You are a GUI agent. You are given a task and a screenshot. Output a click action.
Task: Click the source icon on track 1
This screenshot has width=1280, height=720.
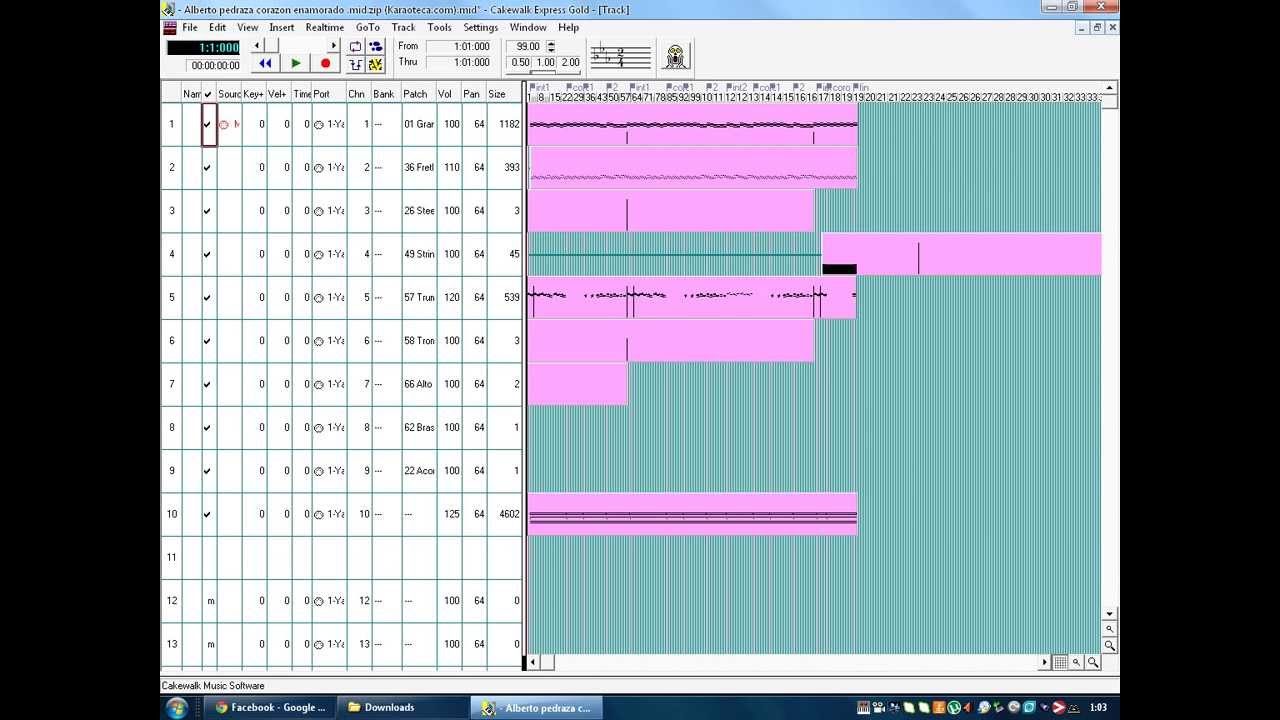point(224,125)
